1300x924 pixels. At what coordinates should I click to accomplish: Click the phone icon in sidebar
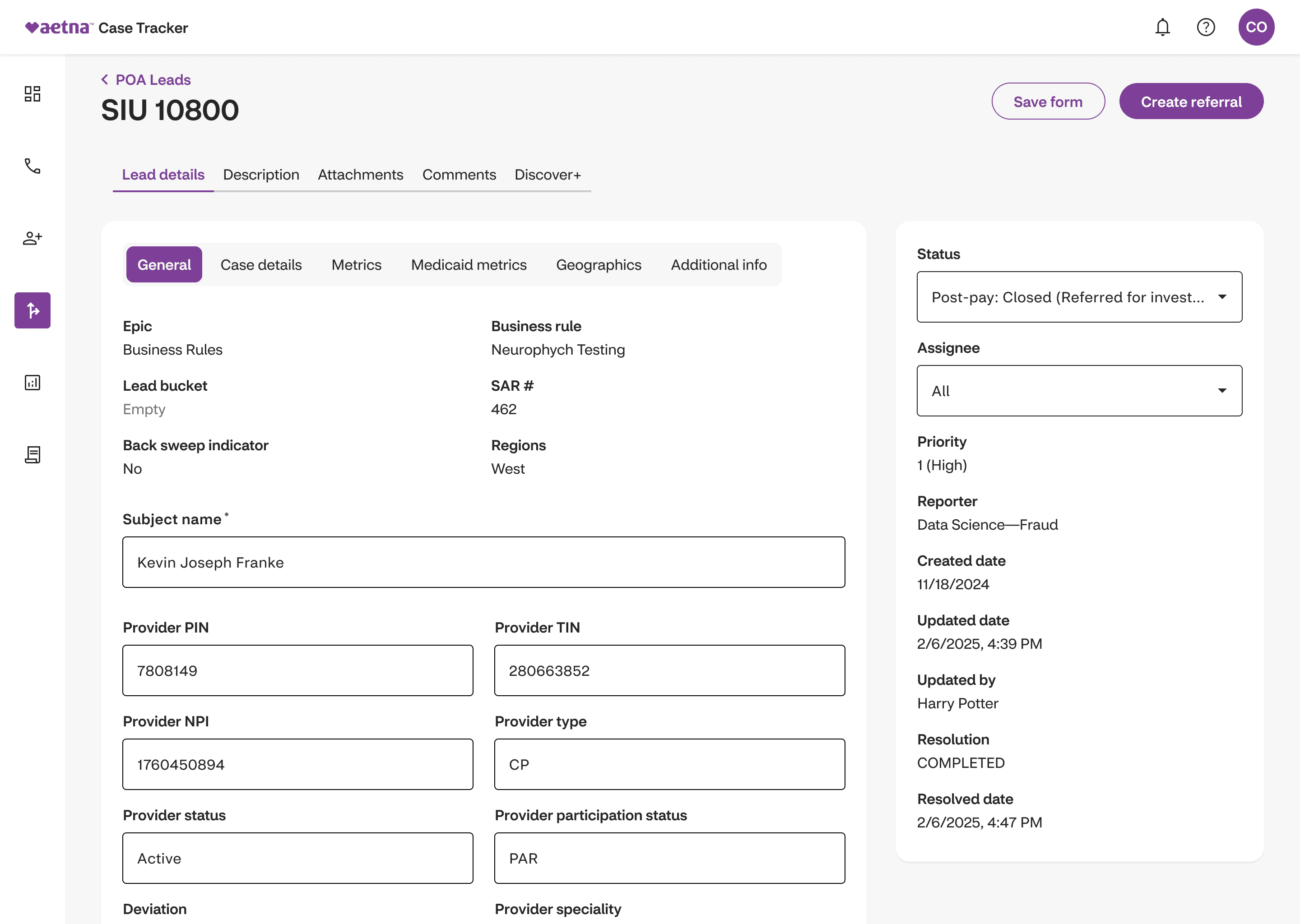pyautogui.click(x=32, y=166)
